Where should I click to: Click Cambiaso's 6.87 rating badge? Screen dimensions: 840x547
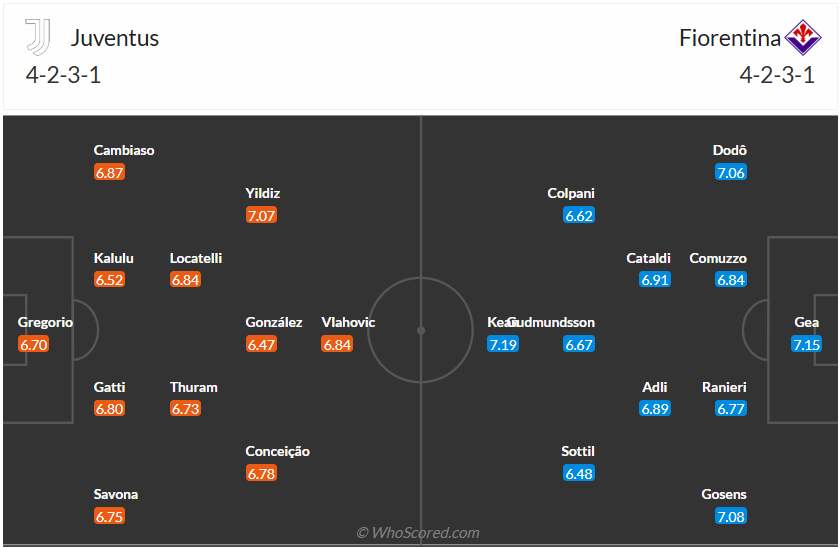click(109, 172)
